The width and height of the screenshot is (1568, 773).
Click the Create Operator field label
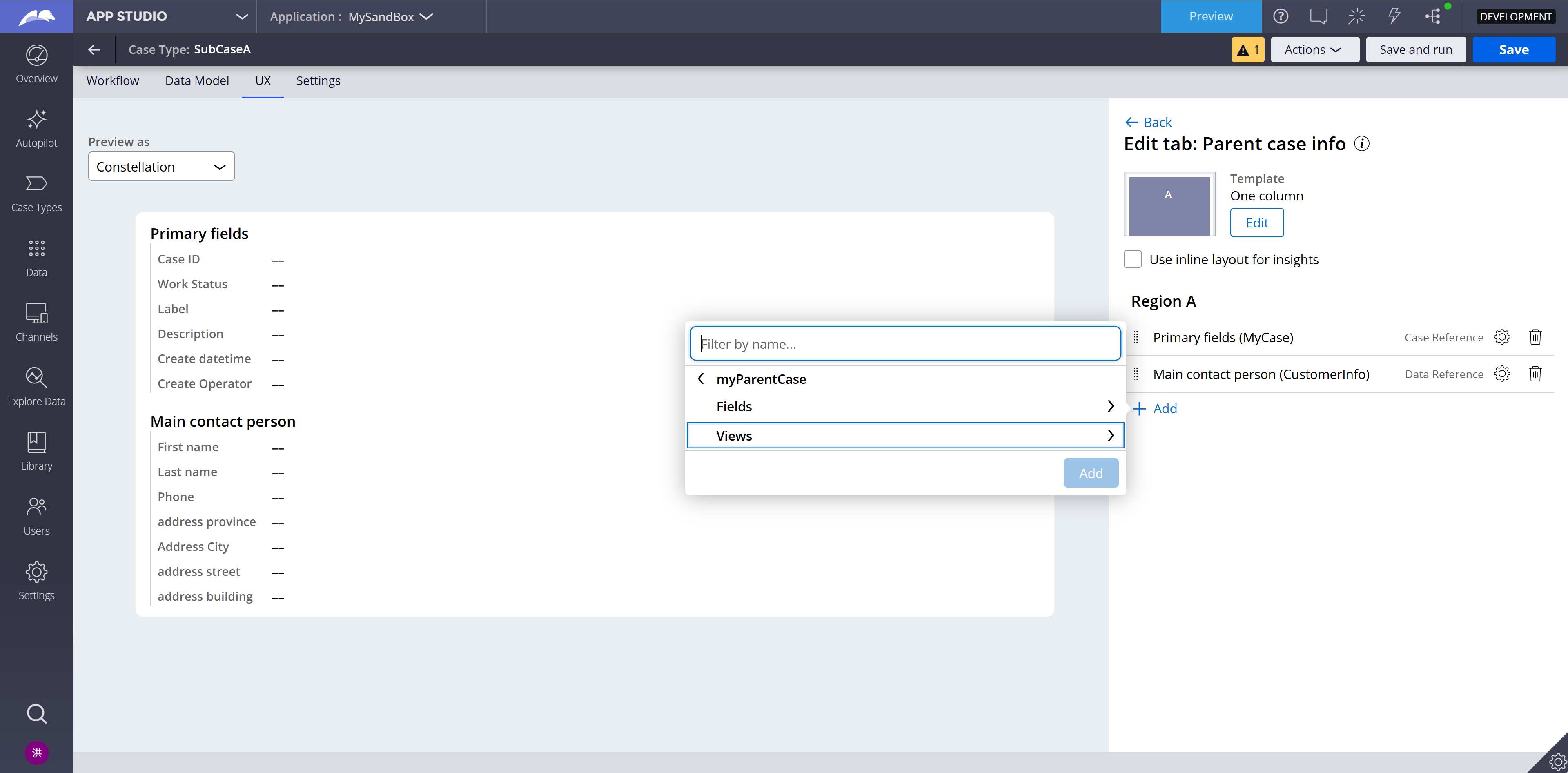point(205,384)
